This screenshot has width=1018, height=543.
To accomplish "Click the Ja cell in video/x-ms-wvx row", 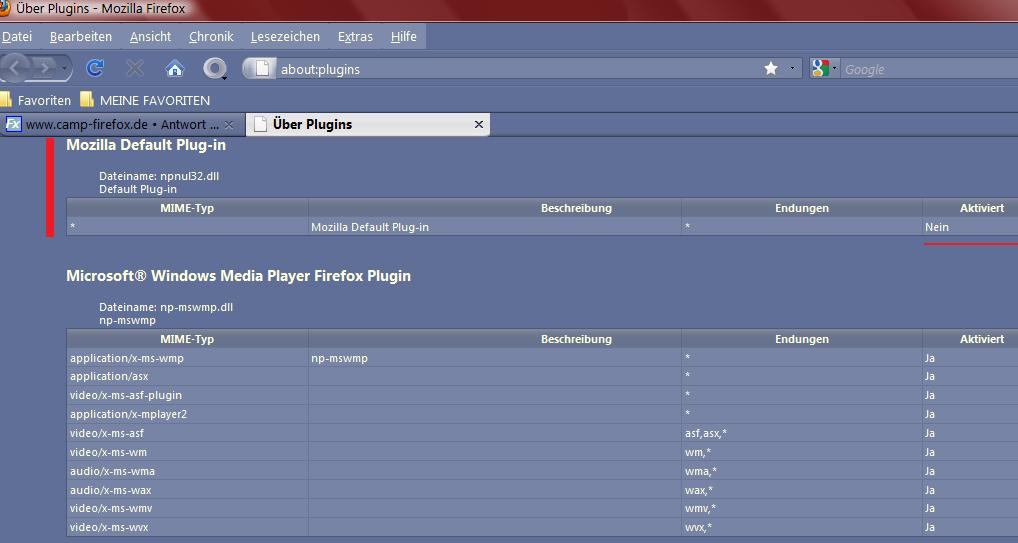I will (970, 527).
